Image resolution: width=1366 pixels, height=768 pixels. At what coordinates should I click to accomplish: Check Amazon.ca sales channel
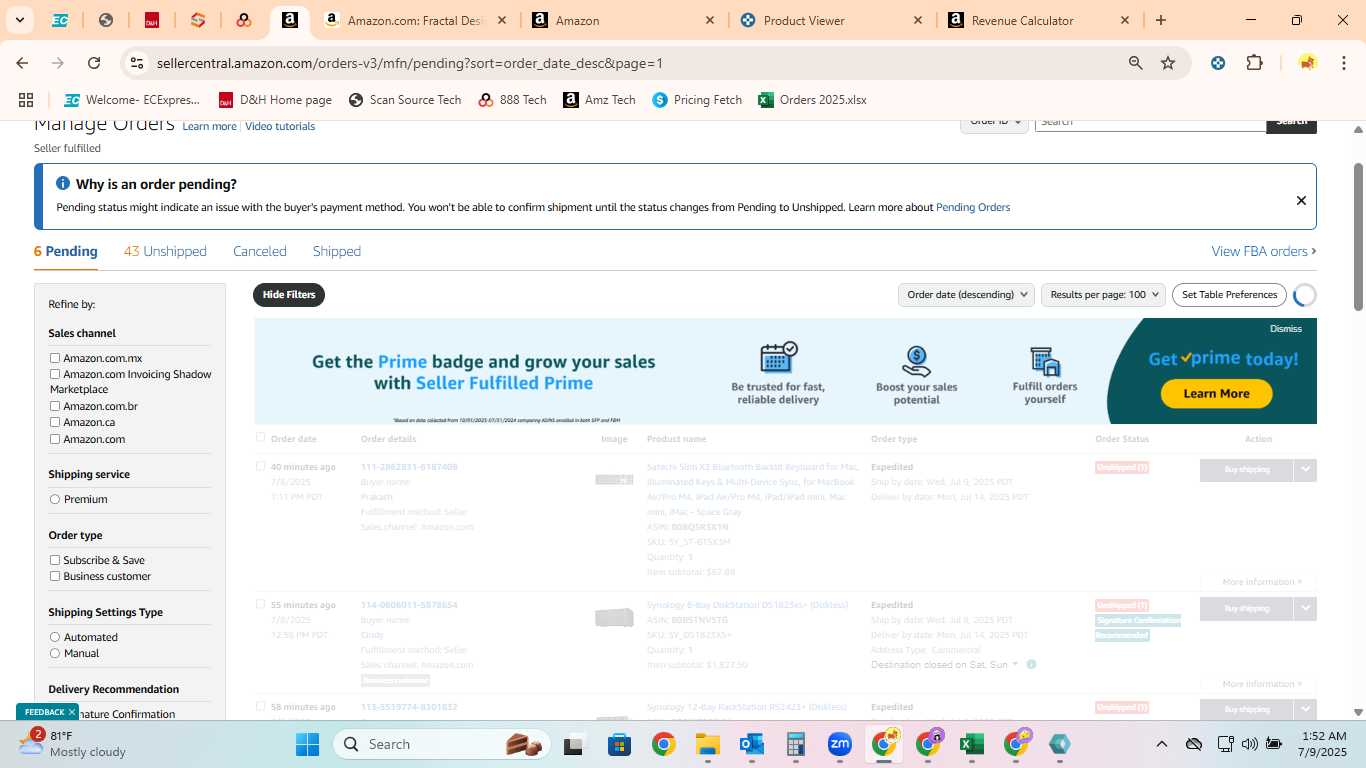point(55,422)
